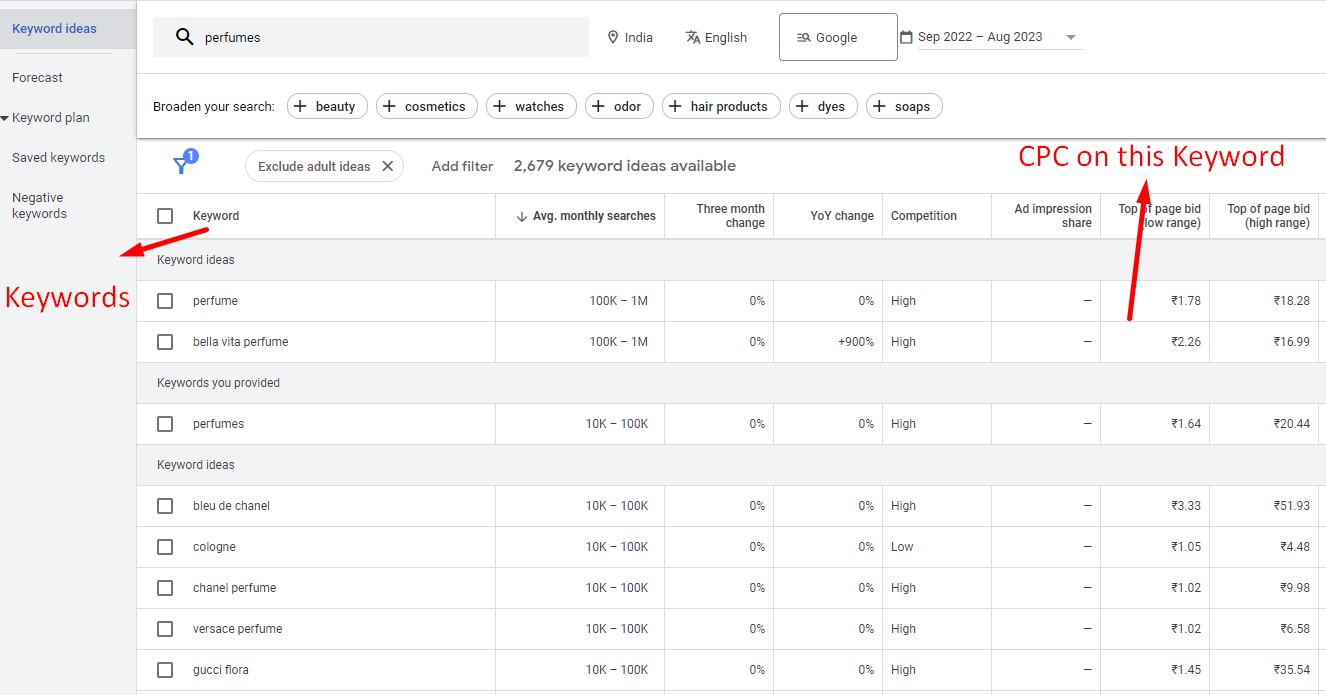The width and height of the screenshot is (1326, 695).
Task: Open Negative keywords in sidebar
Action: [x=40, y=205]
